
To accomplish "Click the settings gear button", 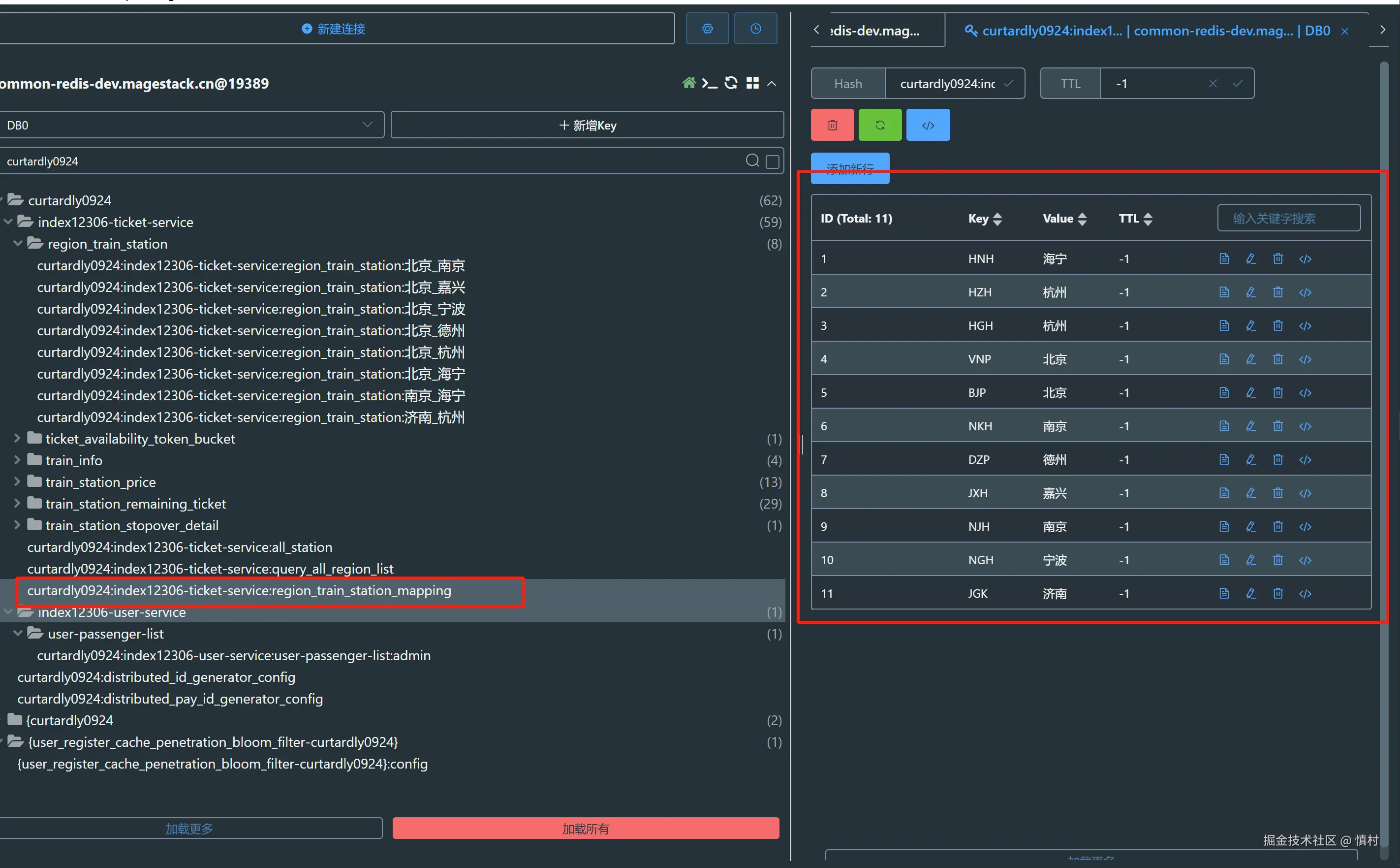I will click(x=707, y=29).
